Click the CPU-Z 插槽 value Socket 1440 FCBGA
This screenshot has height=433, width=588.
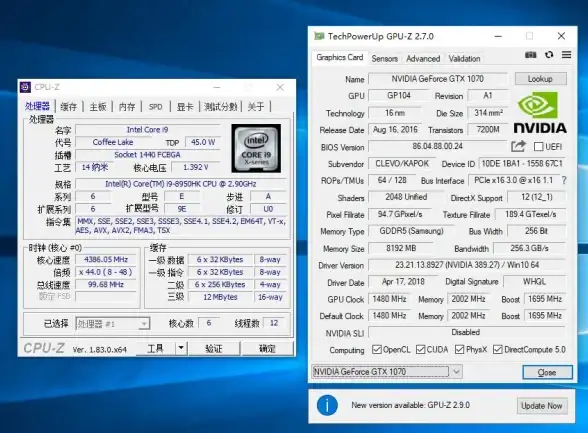click(147, 154)
